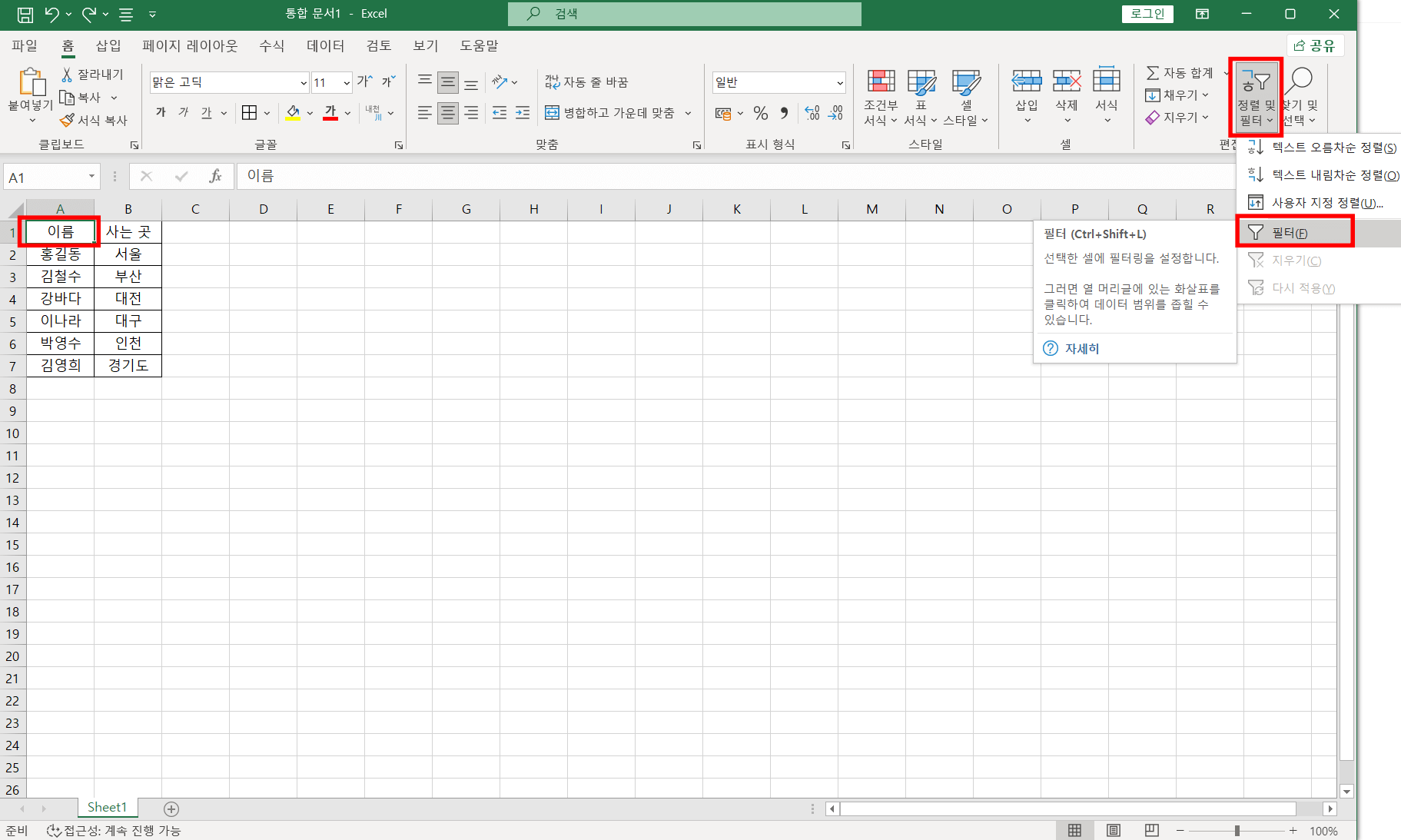Click the Insert cells (삽입) icon
This screenshot has width=1401, height=840.
tap(1027, 81)
